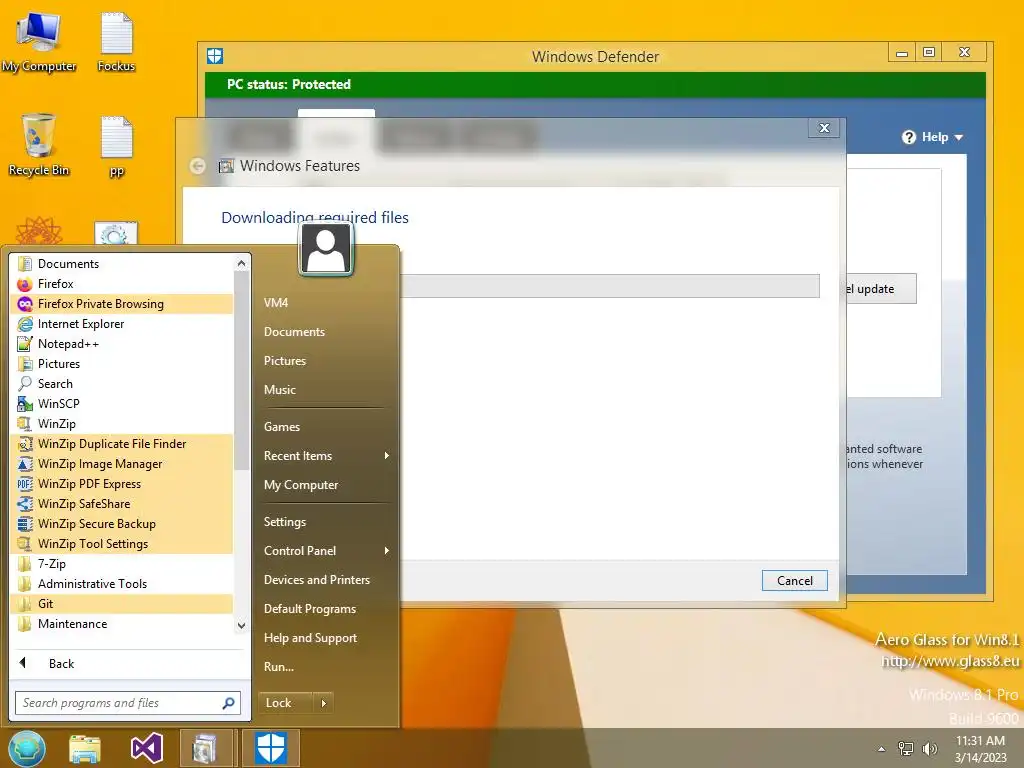
Task: Open Firefox from the programs list
Action: click(122, 283)
